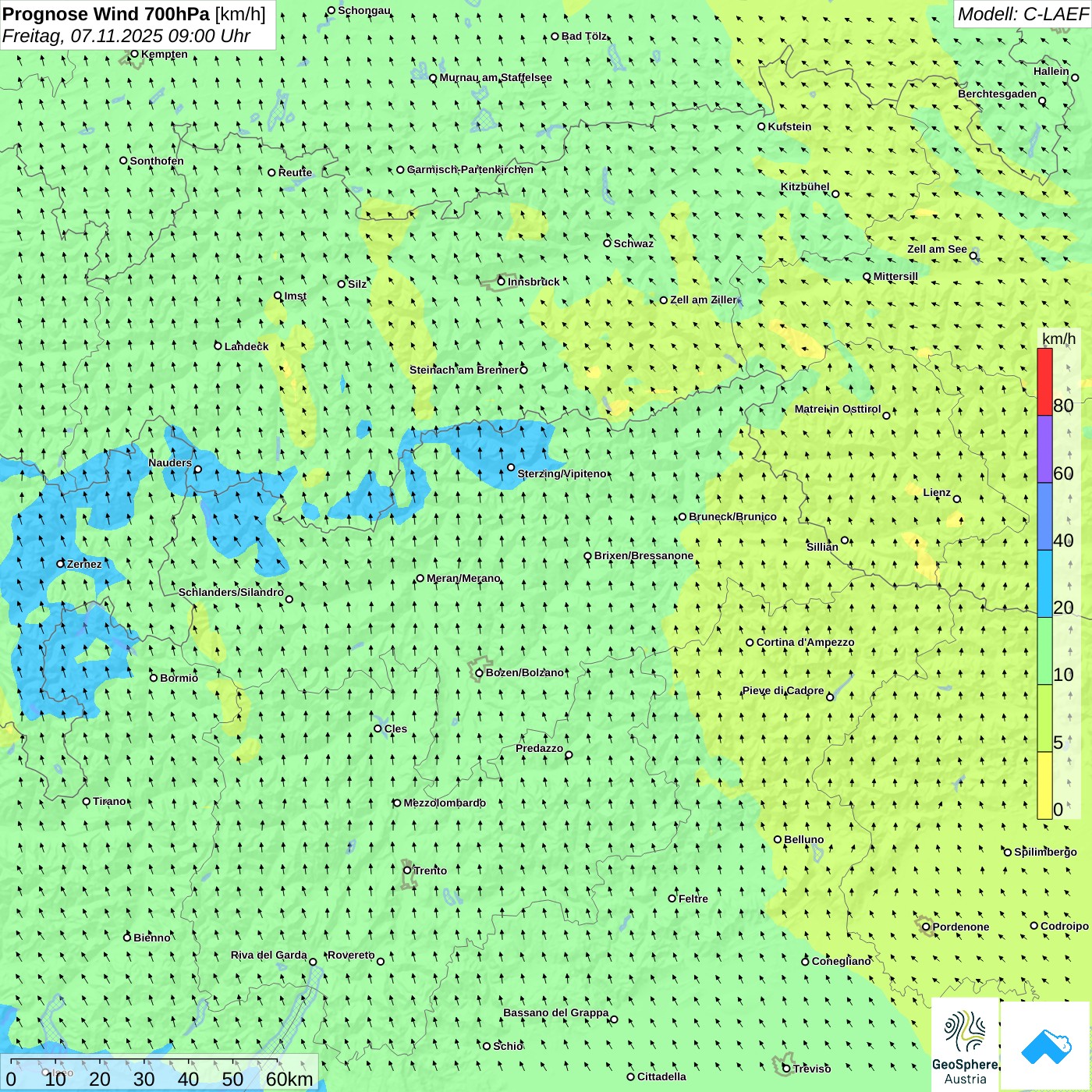
Task: Click the Cortina d'Ampezzo label
Action: coord(805,642)
